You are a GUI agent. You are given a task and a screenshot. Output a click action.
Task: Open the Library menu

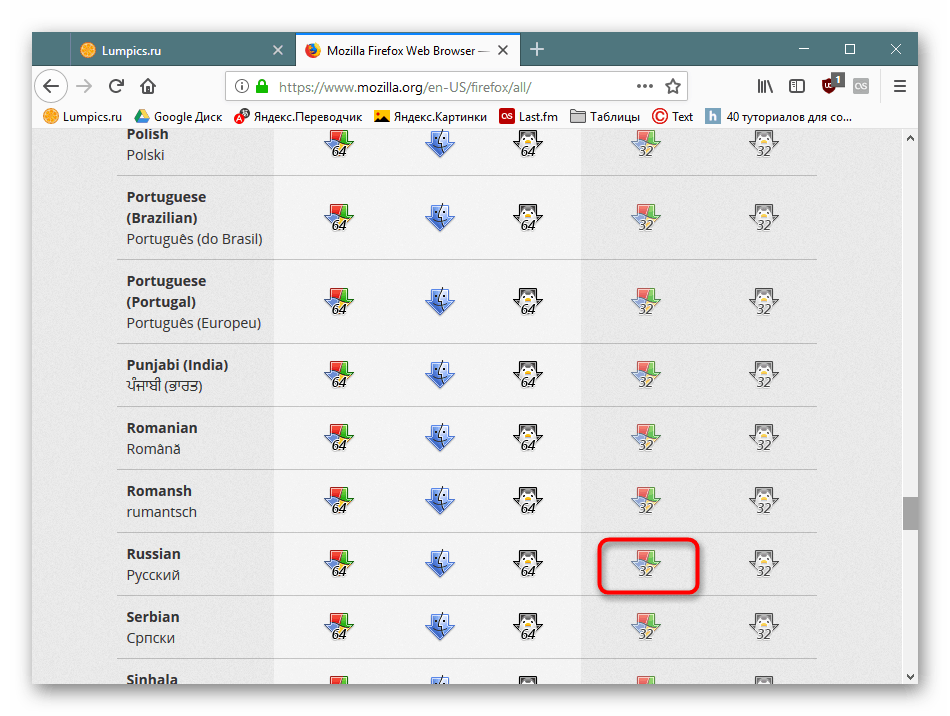[x=765, y=86]
